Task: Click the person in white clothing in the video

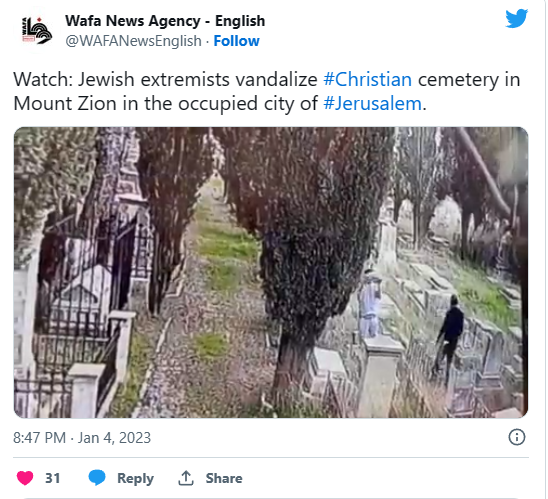Action: [369, 304]
